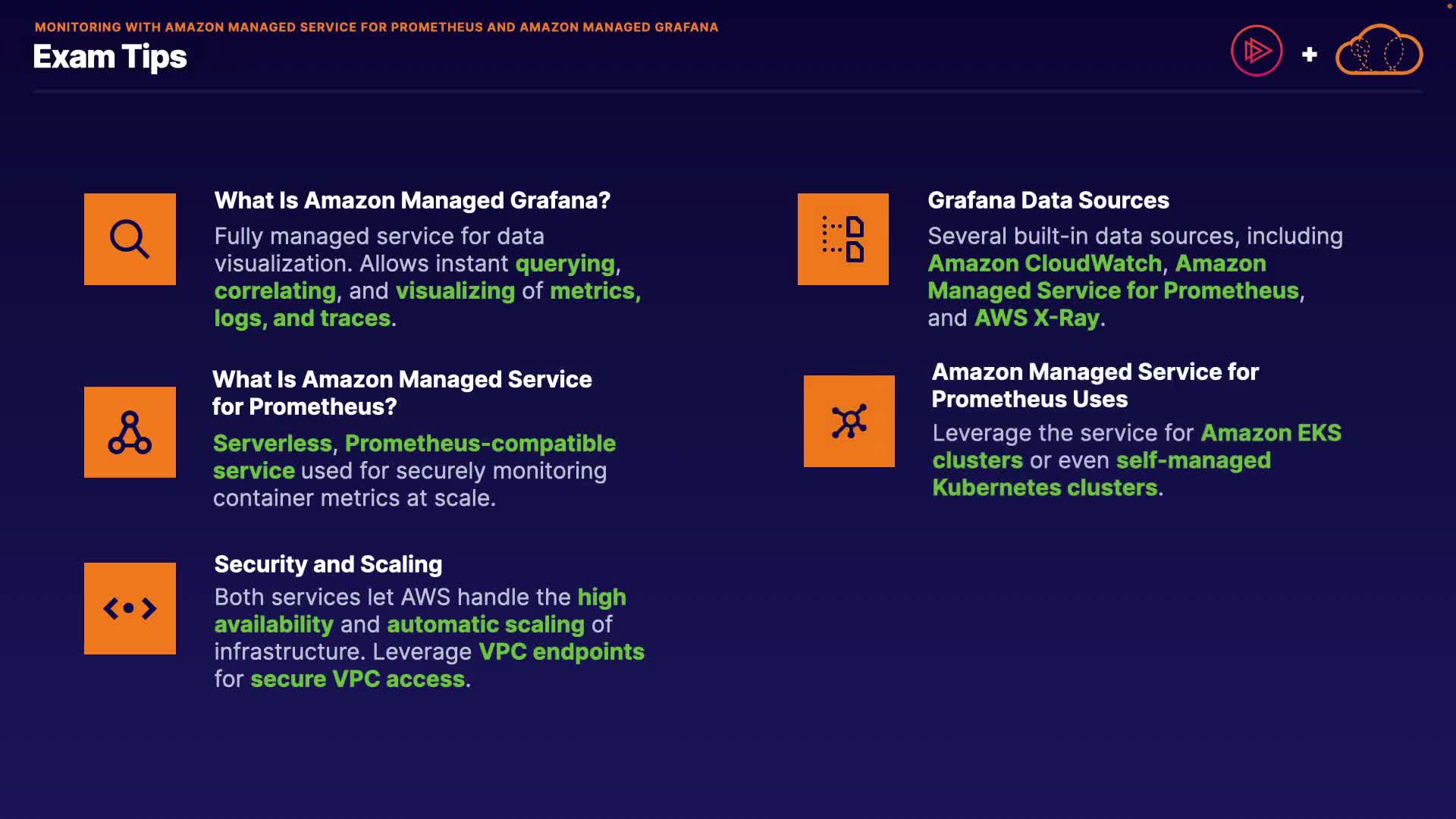Click the Exam Tips slide title
Viewport: 1456px width, 819px height.
coord(110,58)
